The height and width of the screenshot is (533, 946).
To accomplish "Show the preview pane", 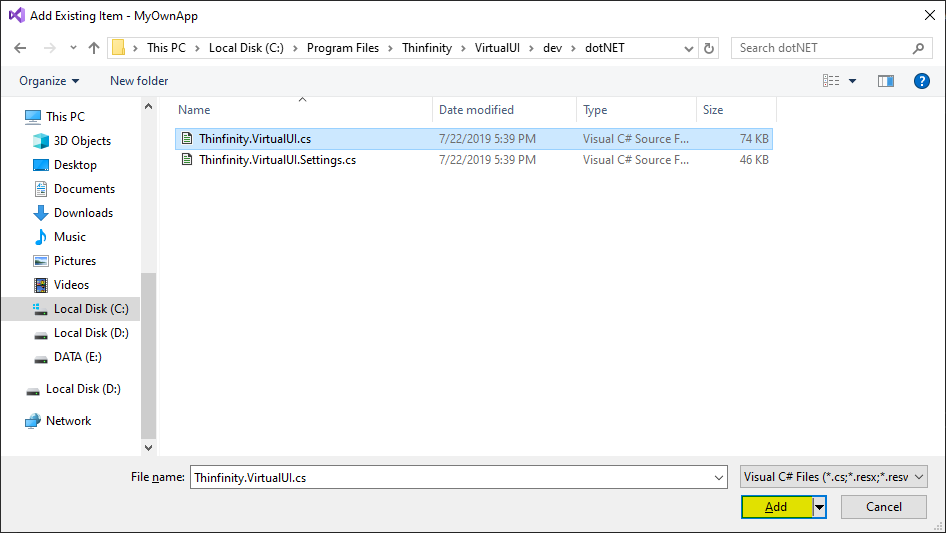I will pyautogui.click(x=885, y=81).
